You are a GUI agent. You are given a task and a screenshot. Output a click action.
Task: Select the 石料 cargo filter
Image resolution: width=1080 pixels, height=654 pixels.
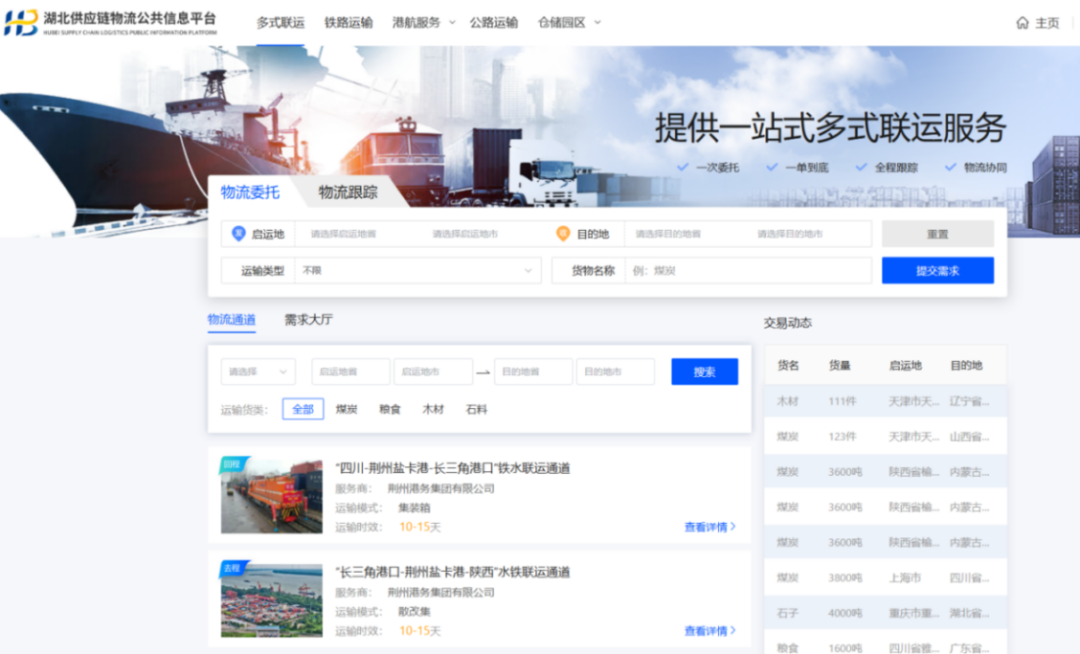pos(477,409)
